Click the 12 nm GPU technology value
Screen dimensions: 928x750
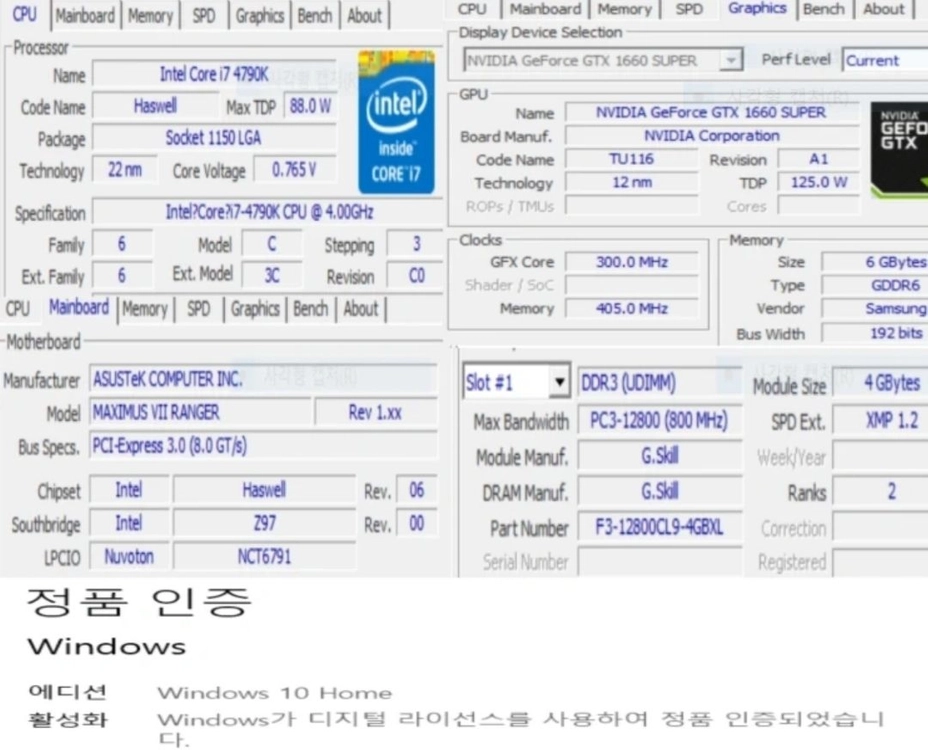[631, 182]
